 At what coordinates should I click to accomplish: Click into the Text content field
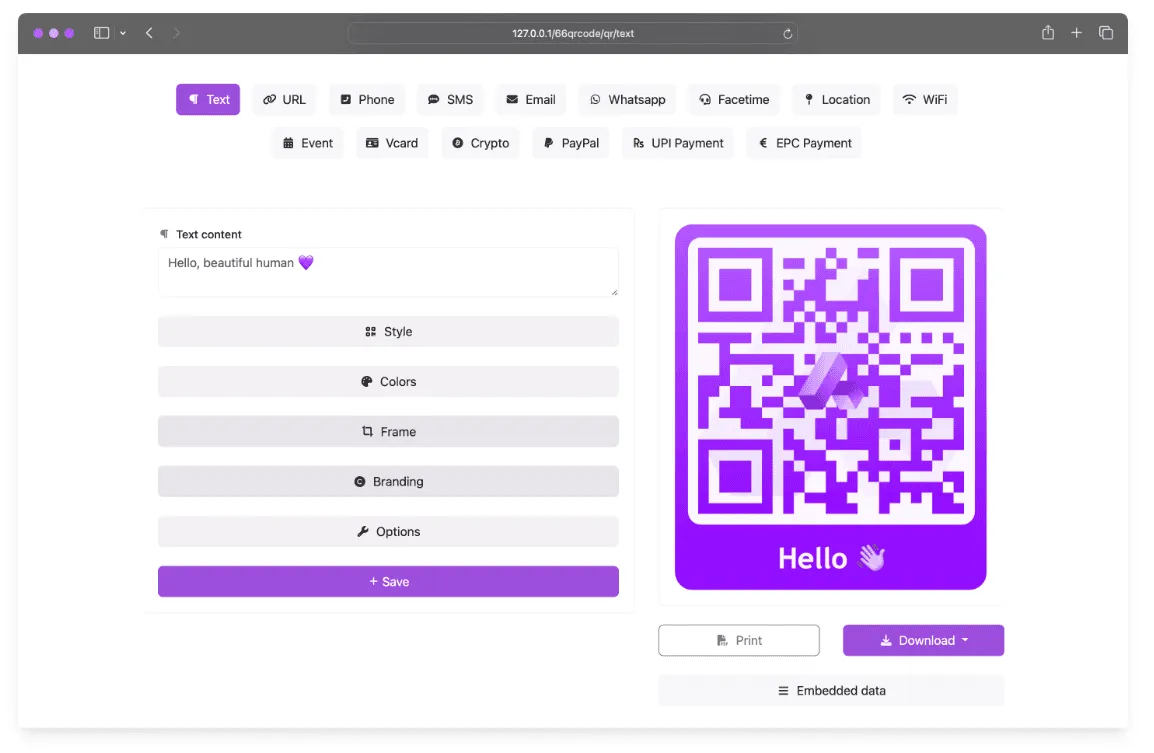[x=388, y=272]
